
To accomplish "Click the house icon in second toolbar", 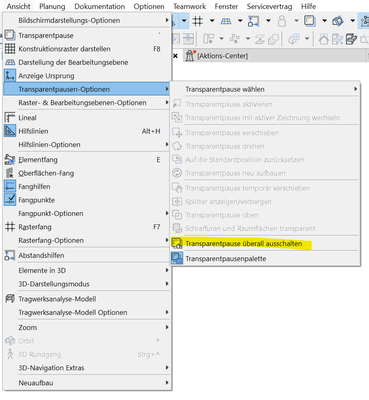I will tap(324, 39).
